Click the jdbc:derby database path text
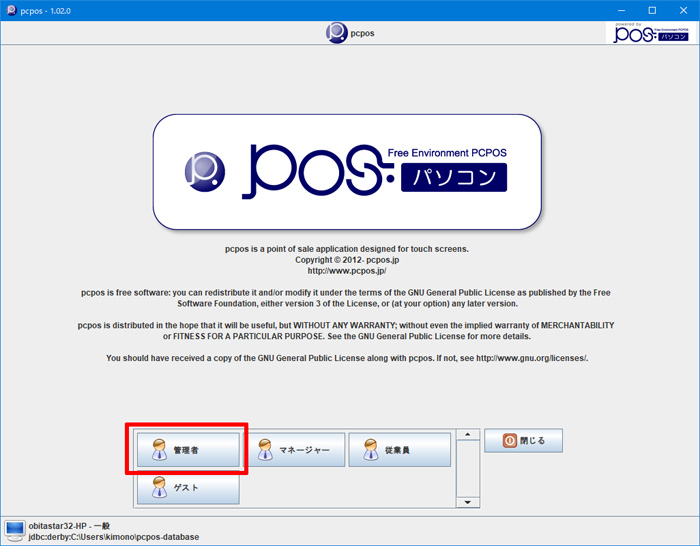 114,537
